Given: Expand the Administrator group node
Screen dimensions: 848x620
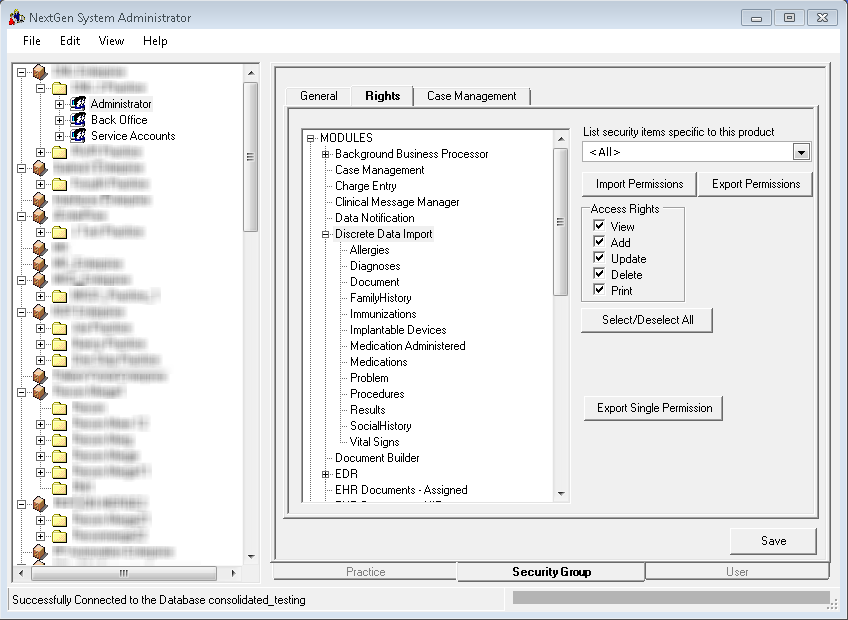Looking at the screenshot, I should [59, 104].
